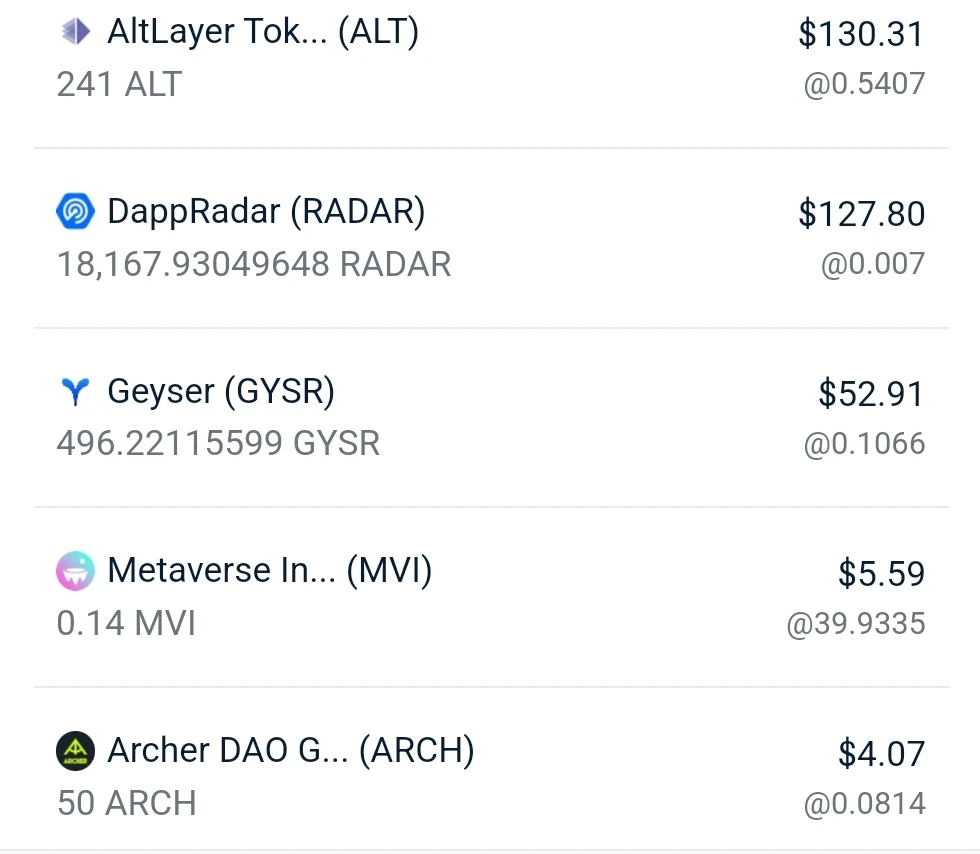Viewport: 980px width, 854px height.
Task: Open the Metaverse In... (MVI) token name
Action: coord(269,571)
